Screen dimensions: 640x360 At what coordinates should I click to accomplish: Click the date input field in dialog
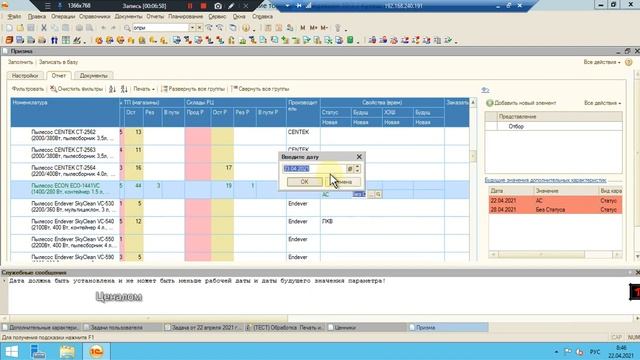point(315,169)
